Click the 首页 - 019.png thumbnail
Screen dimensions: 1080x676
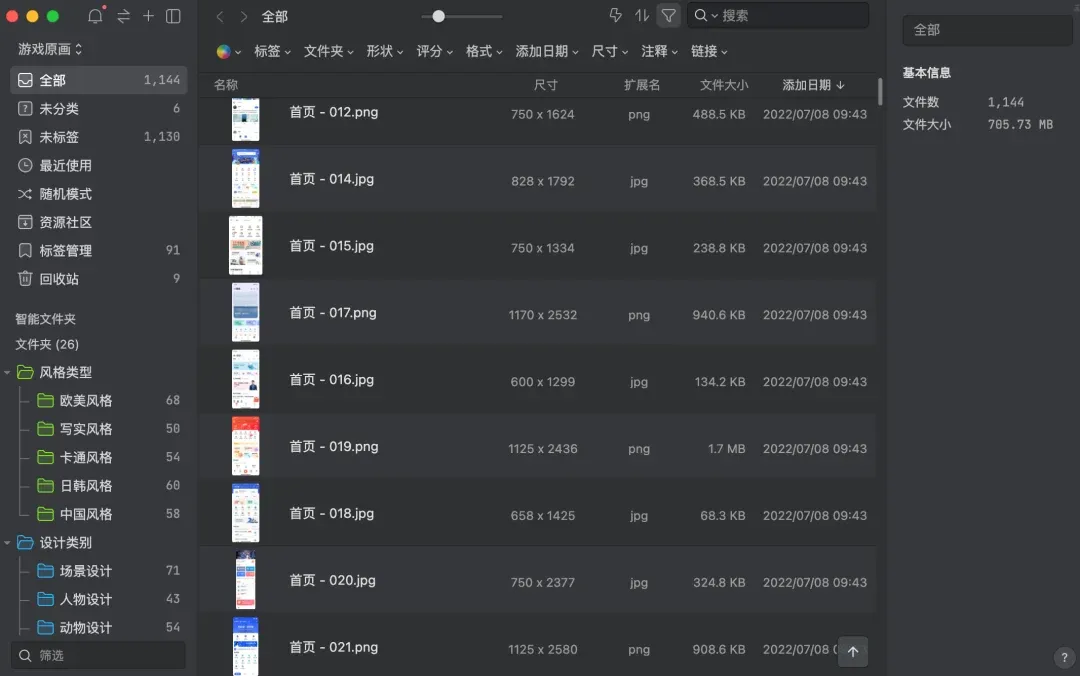coord(245,446)
